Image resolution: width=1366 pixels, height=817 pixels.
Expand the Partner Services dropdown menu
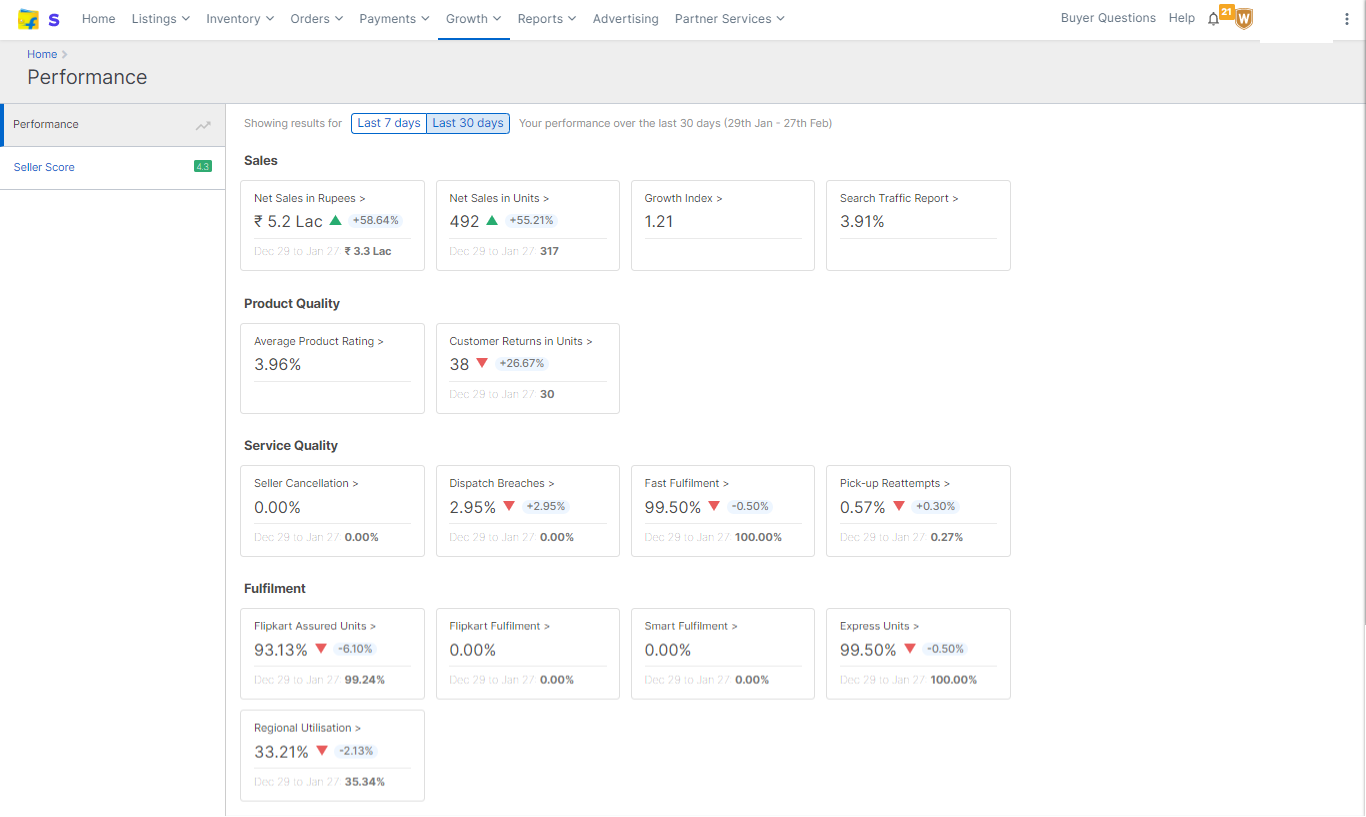pyautogui.click(x=730, y=19)
